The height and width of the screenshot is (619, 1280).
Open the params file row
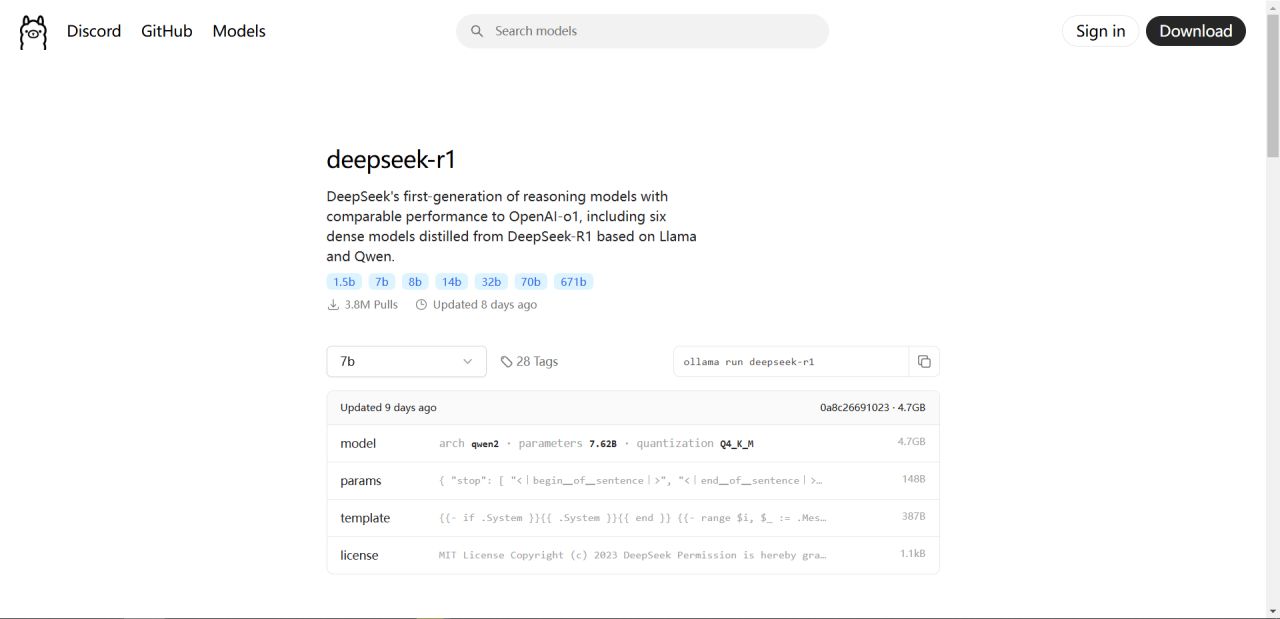(633, 480)
